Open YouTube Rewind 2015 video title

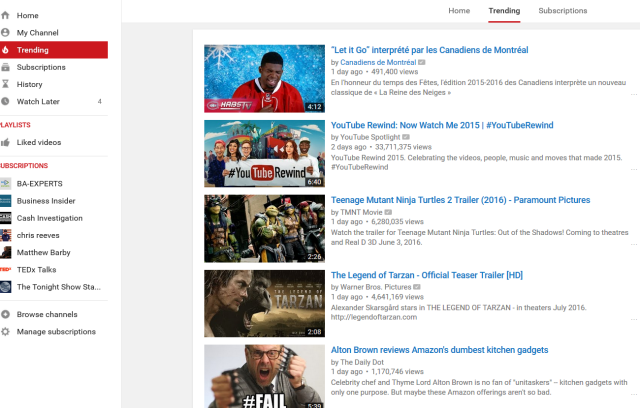pyautogui.click(x=442, y=125)
